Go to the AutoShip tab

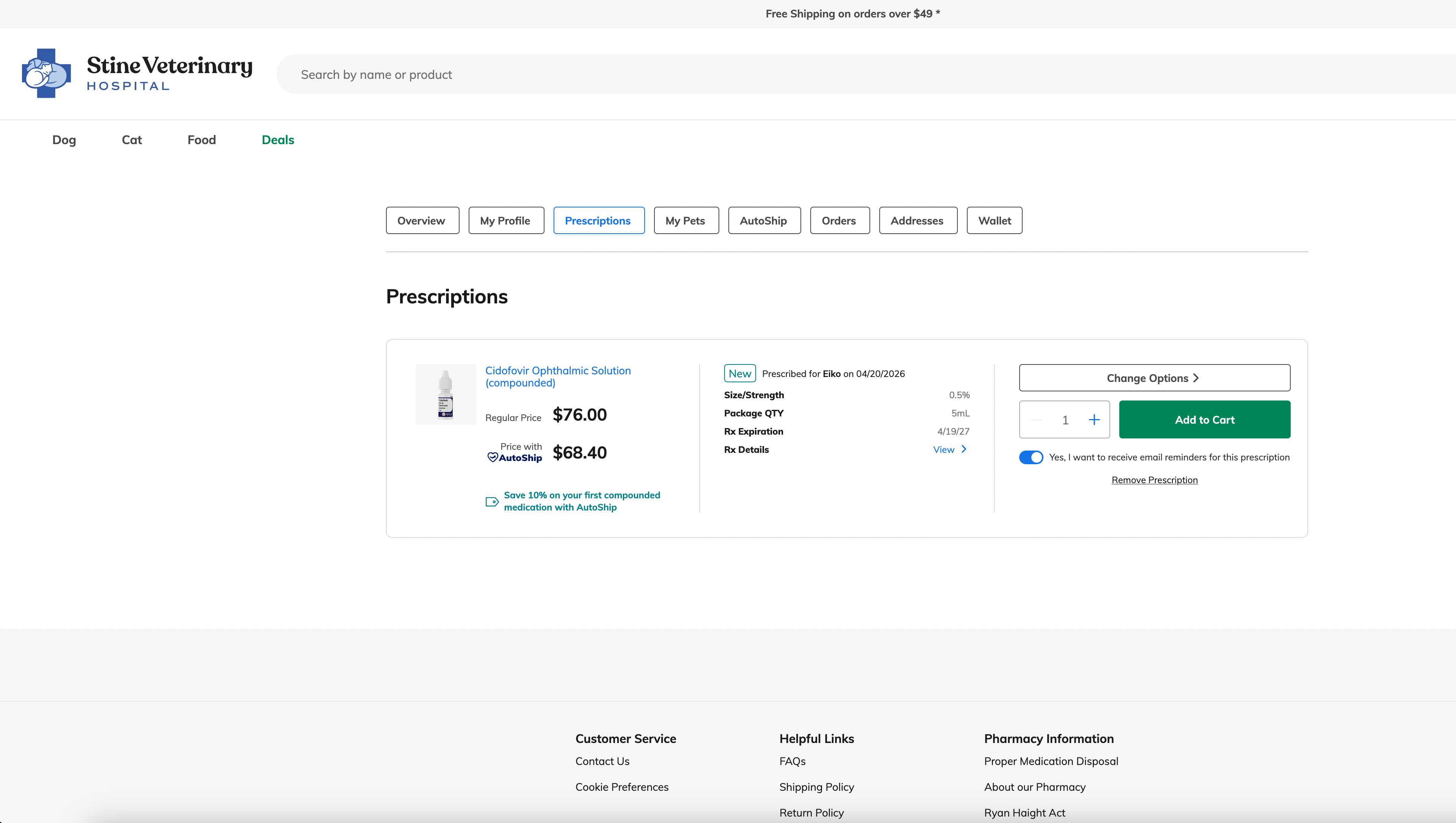pos(763,220)
